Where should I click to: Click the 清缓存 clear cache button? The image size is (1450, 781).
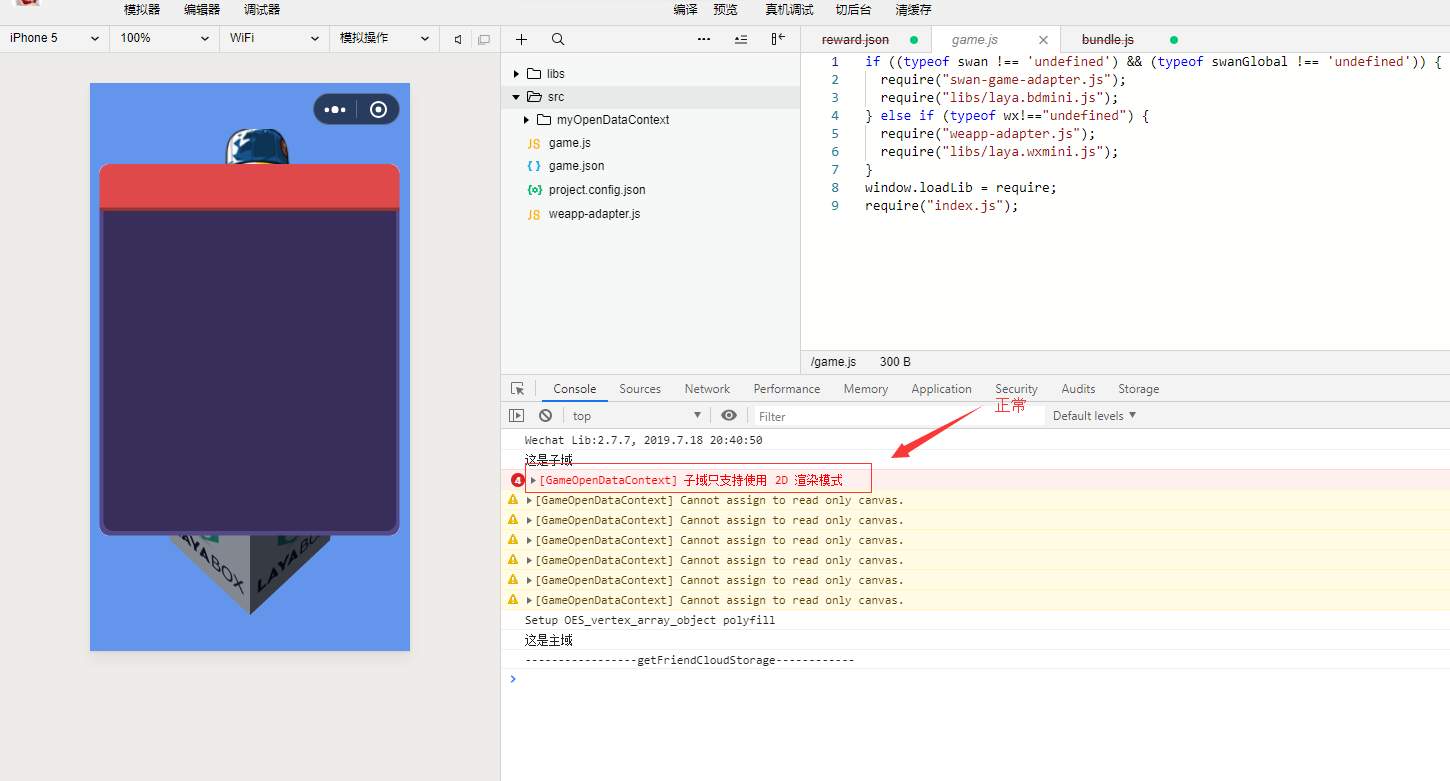pos(913,10)
